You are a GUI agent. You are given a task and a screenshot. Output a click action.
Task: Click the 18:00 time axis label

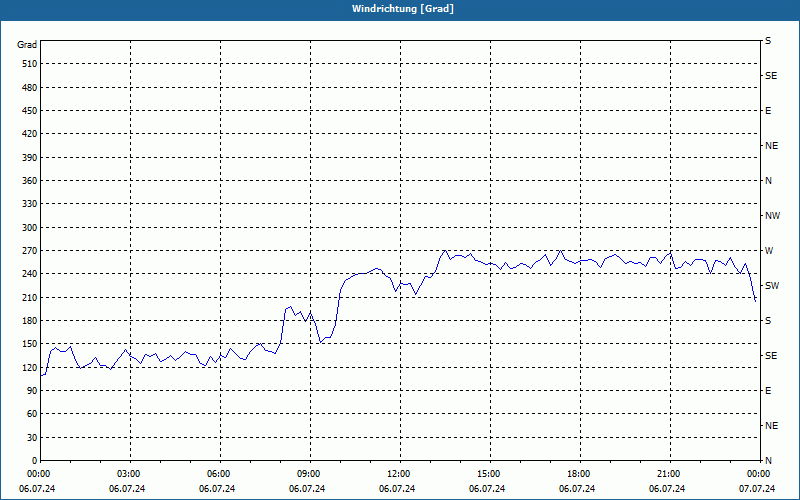[580, 474]
